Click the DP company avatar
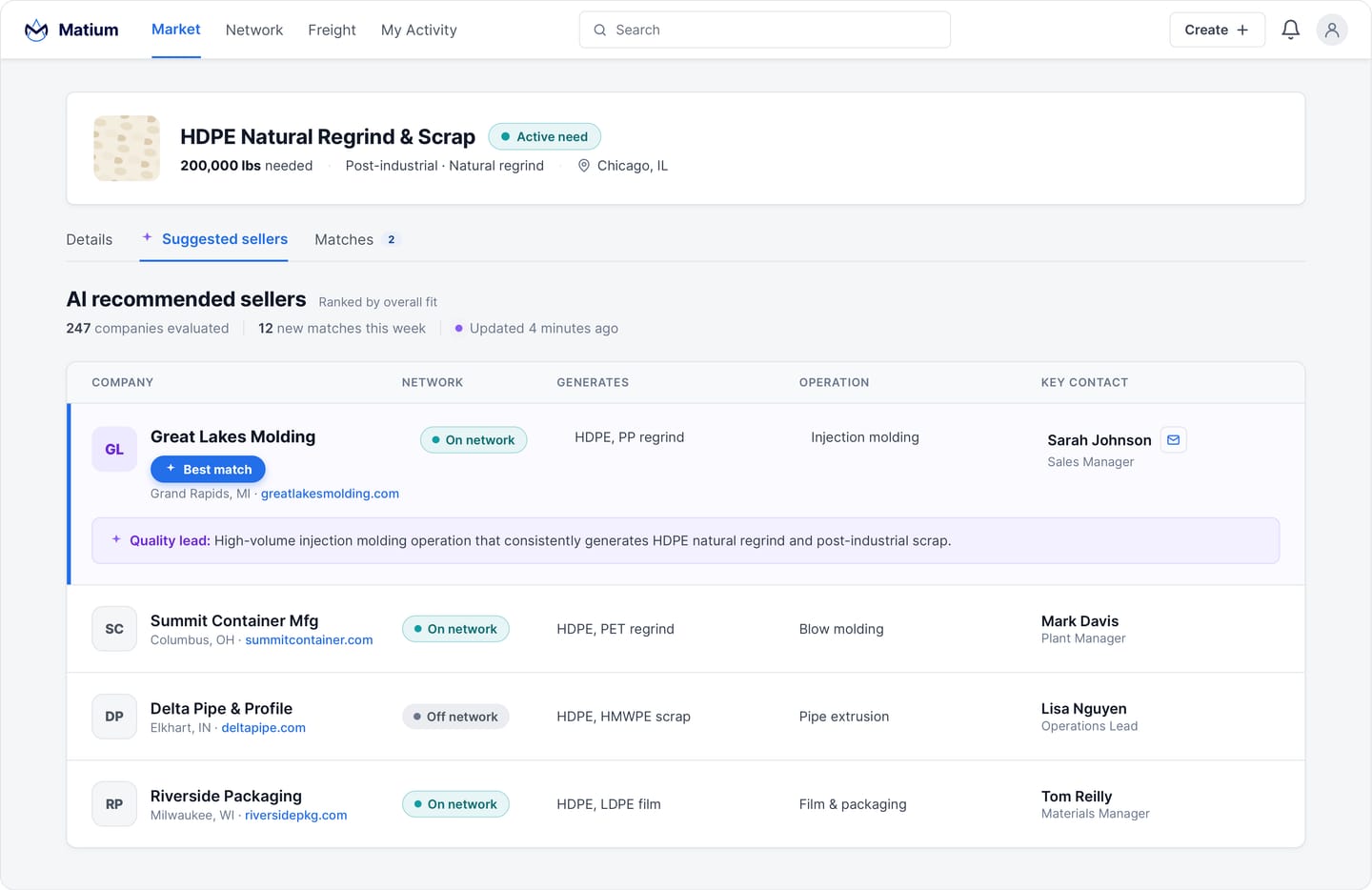 (114, 717)
